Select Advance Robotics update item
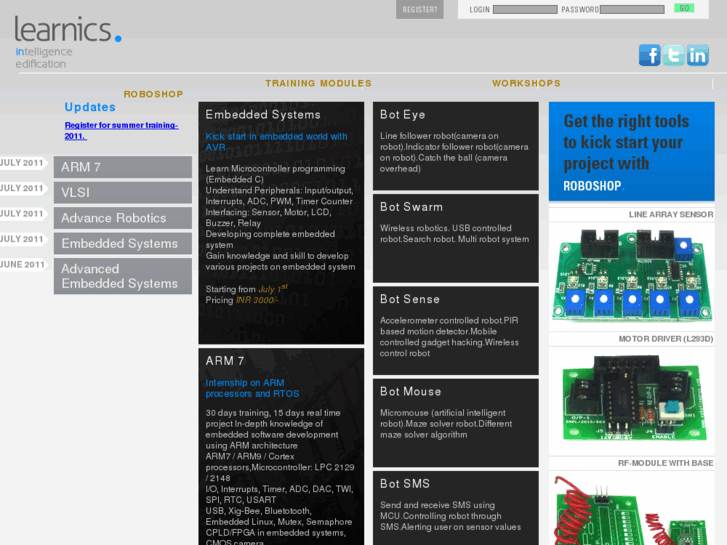Screen dimensions: 727x545 pyautogui.click(x=122, y=218)
